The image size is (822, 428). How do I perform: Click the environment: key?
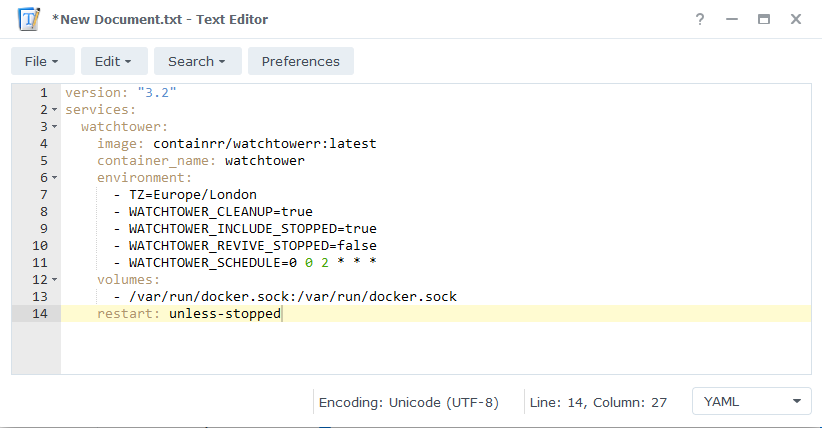(145, 178)
